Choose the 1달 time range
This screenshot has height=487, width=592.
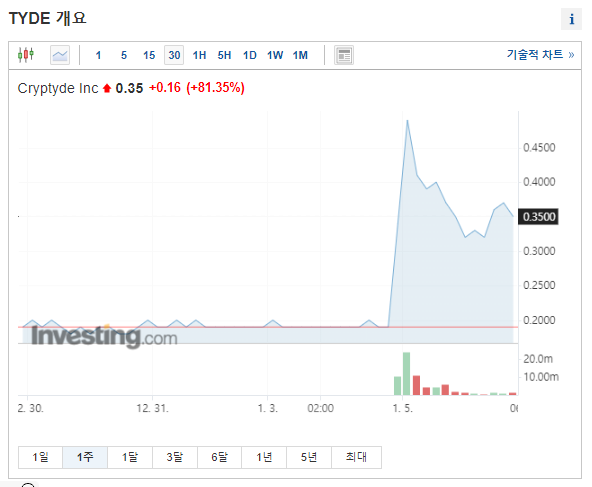point(130,457)
